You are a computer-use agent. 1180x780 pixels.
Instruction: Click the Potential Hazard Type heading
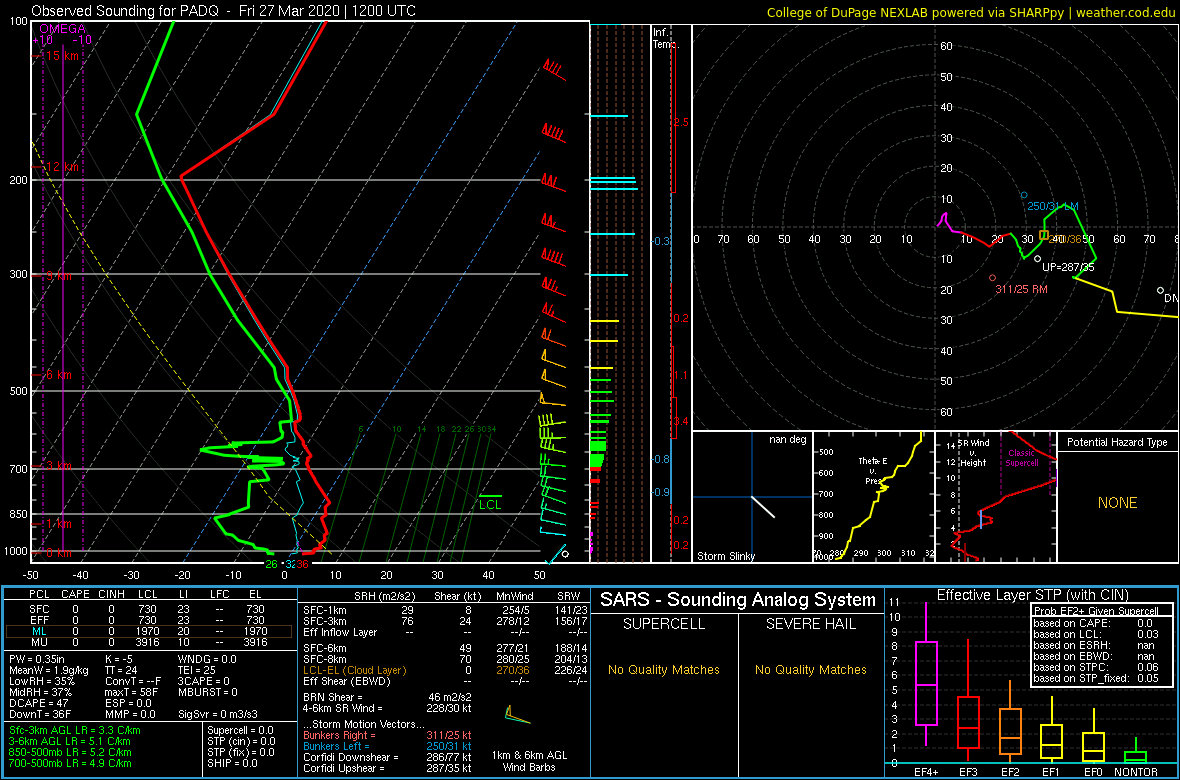pos(1118,442)
